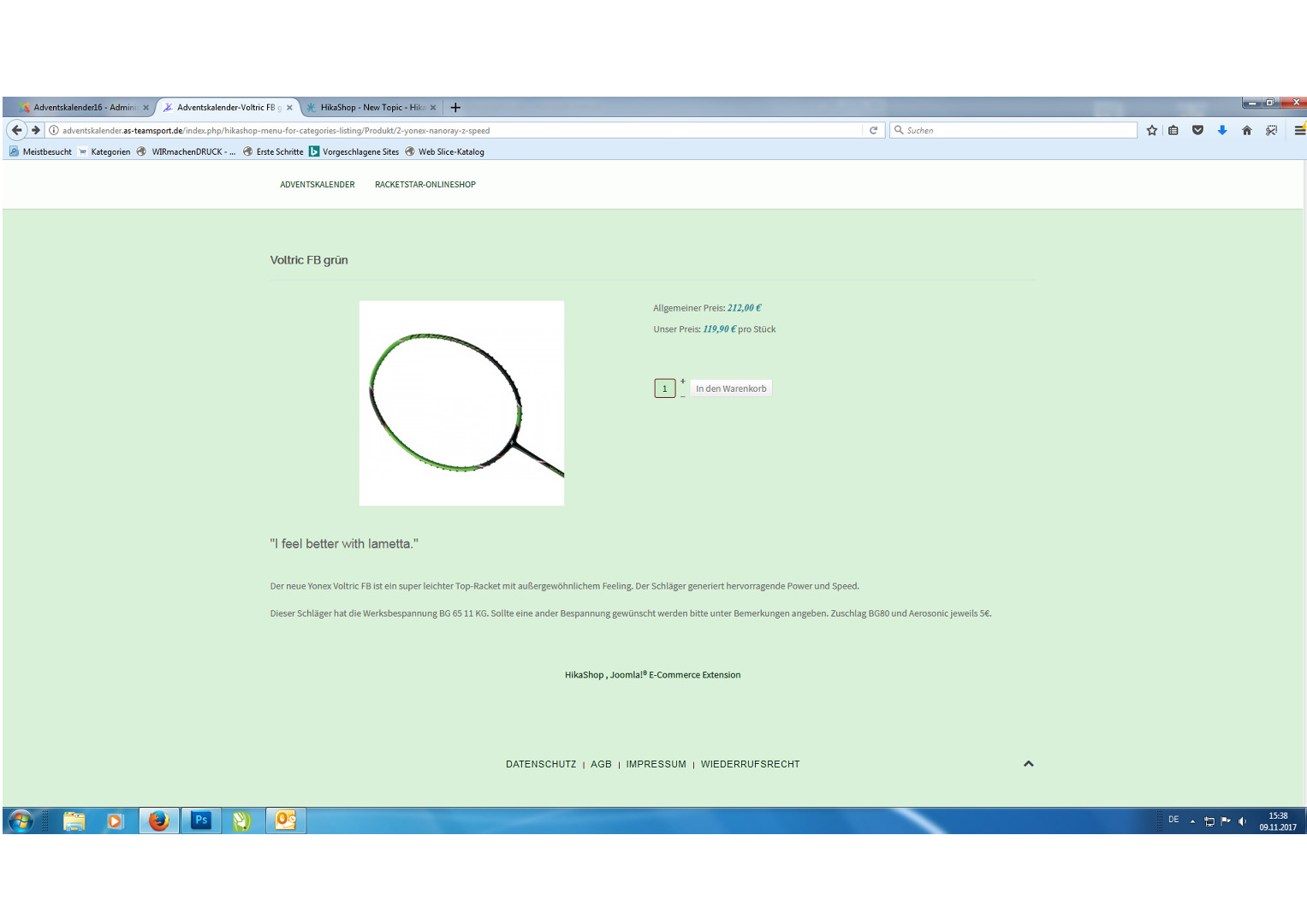
Task: Go back one page in the browser
Action: pos(16,130)
